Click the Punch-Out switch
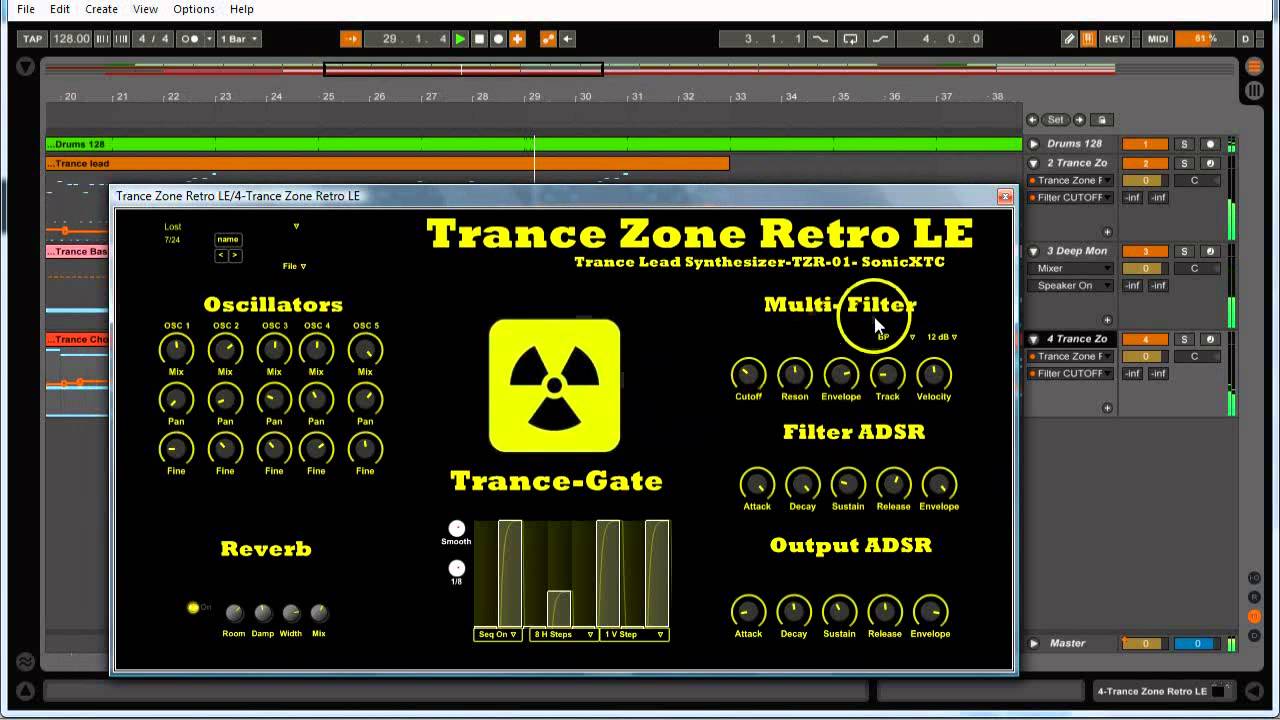This screenshot has height=720, width=1280. [x=880, y=39]
